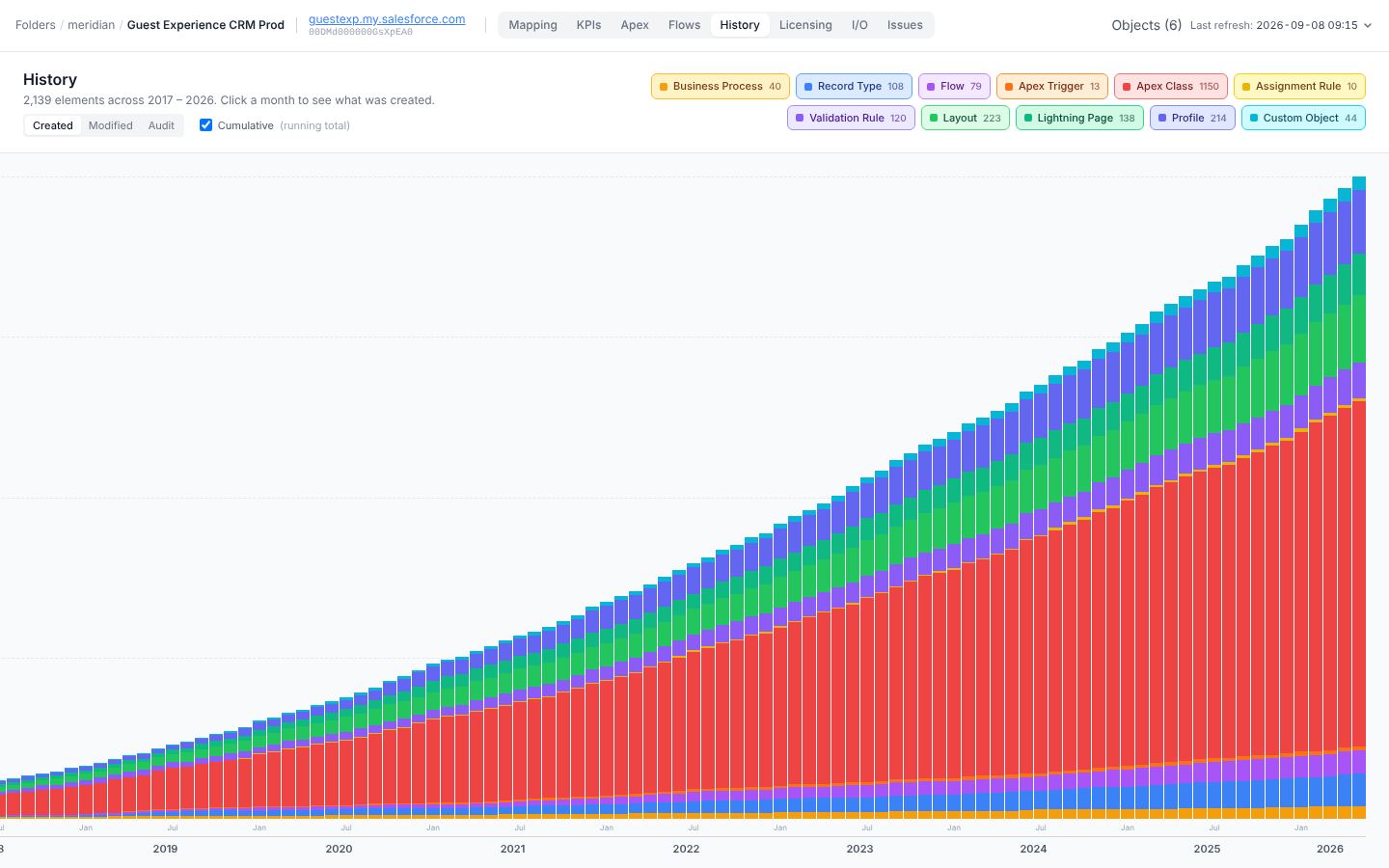The width and height of the screenshot is (1389, 868).
Task: Toggle Business Process legend chip
Action: [721, 86]
